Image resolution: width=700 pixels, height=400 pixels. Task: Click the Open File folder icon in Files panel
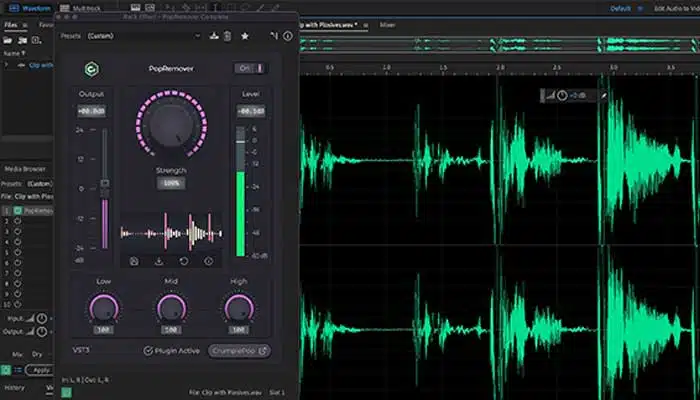[8, 41]
